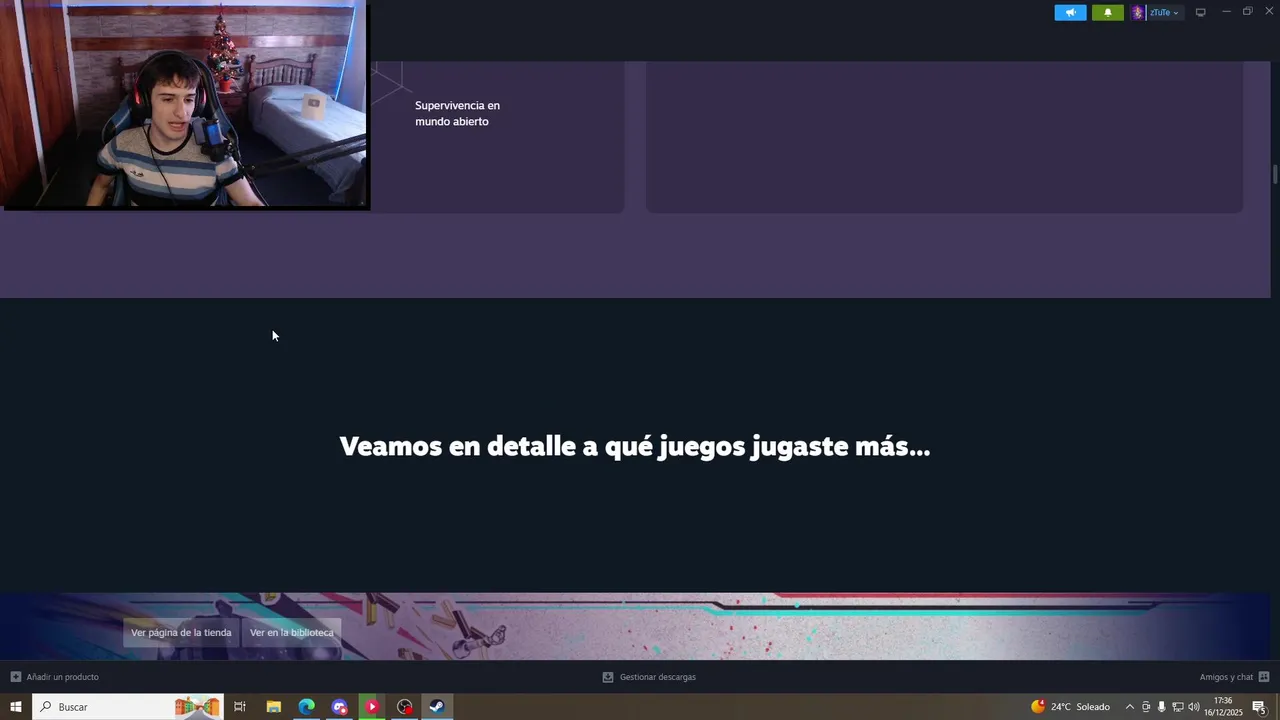Open the purple game controller taskbar app
Viewport: 1280px width, 720px height.
pyautogui.click(x=339, y=707)
